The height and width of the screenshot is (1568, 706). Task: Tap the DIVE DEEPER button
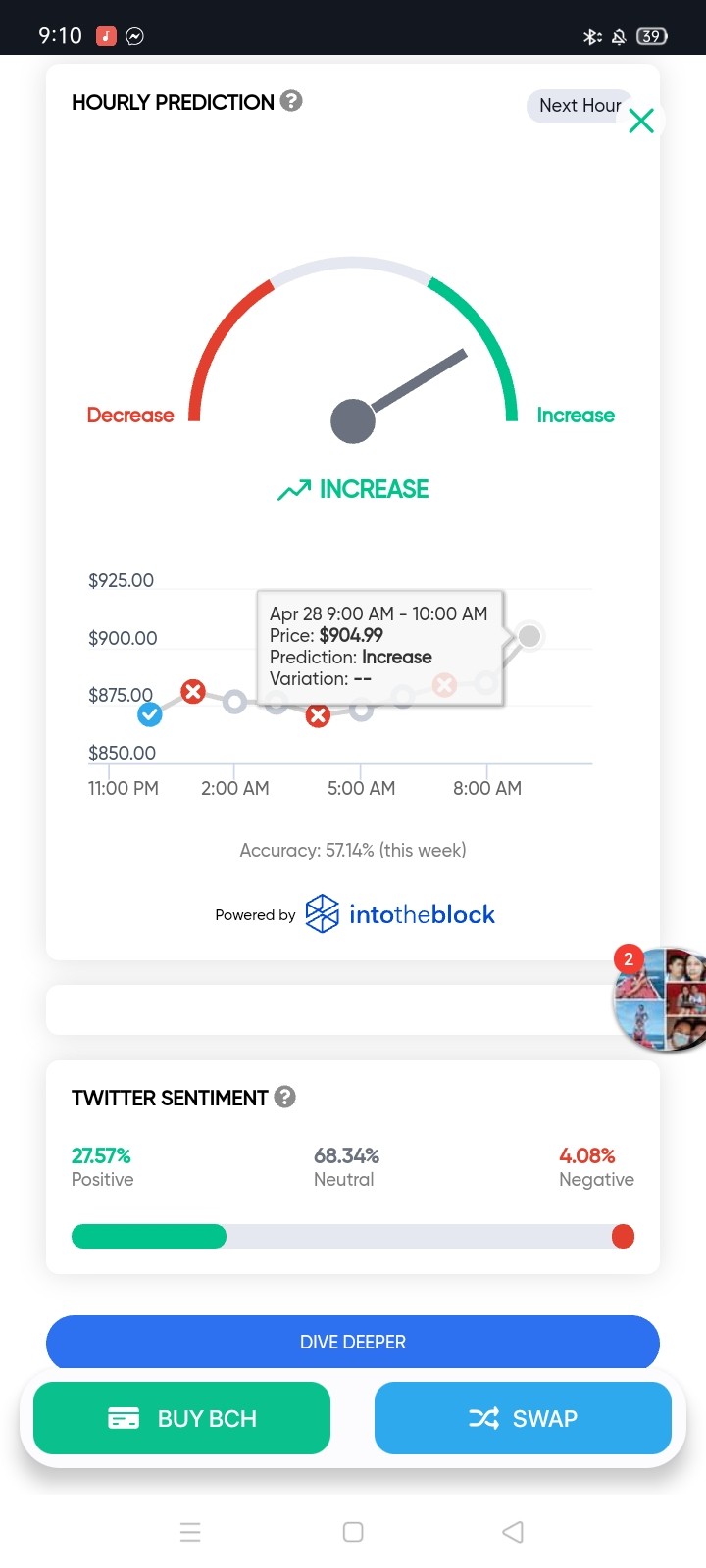[353, 1342]
